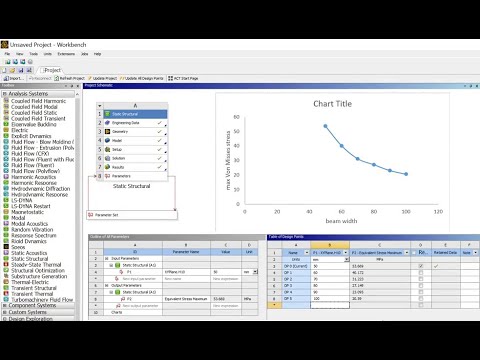480x360 pixels.
Task: Click the Save project icon in toolbar
Action: (x=21, y=70)
